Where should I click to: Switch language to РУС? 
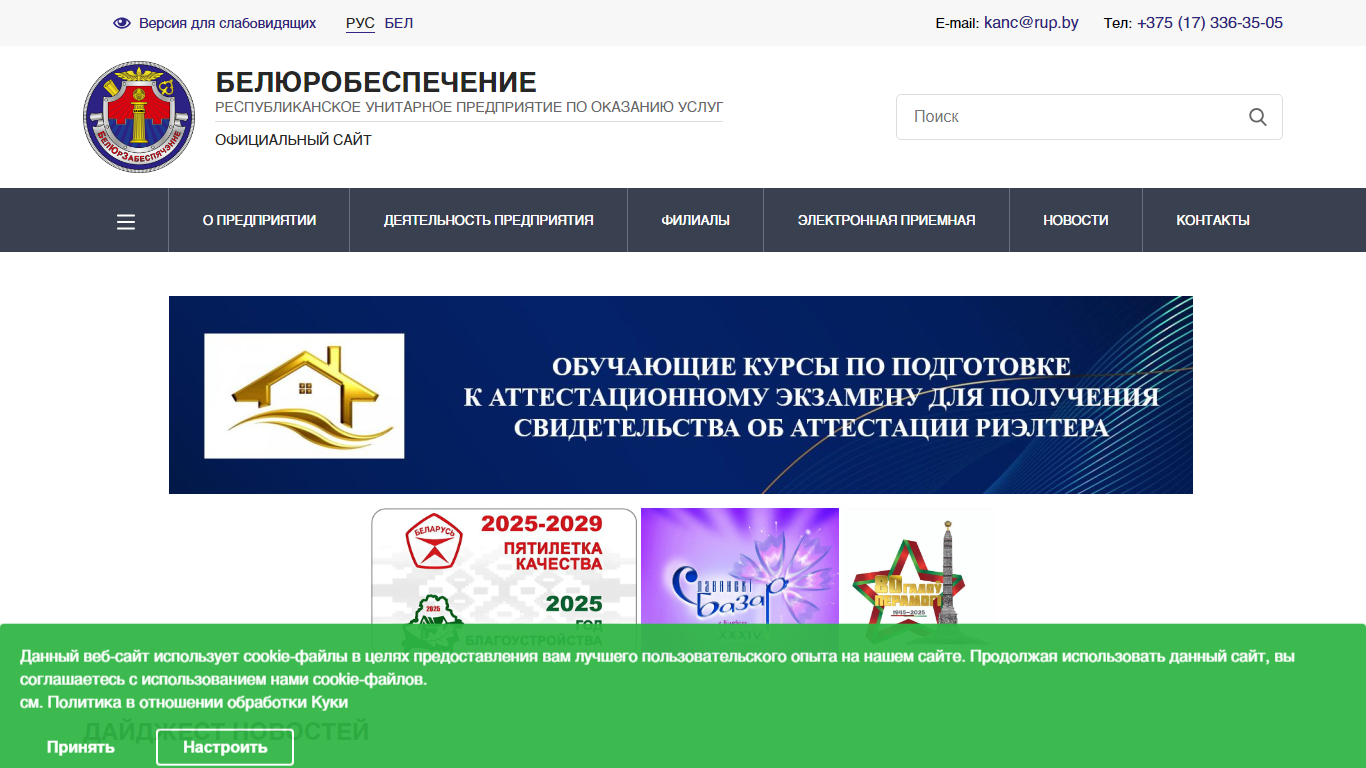(x=360, y=23)
